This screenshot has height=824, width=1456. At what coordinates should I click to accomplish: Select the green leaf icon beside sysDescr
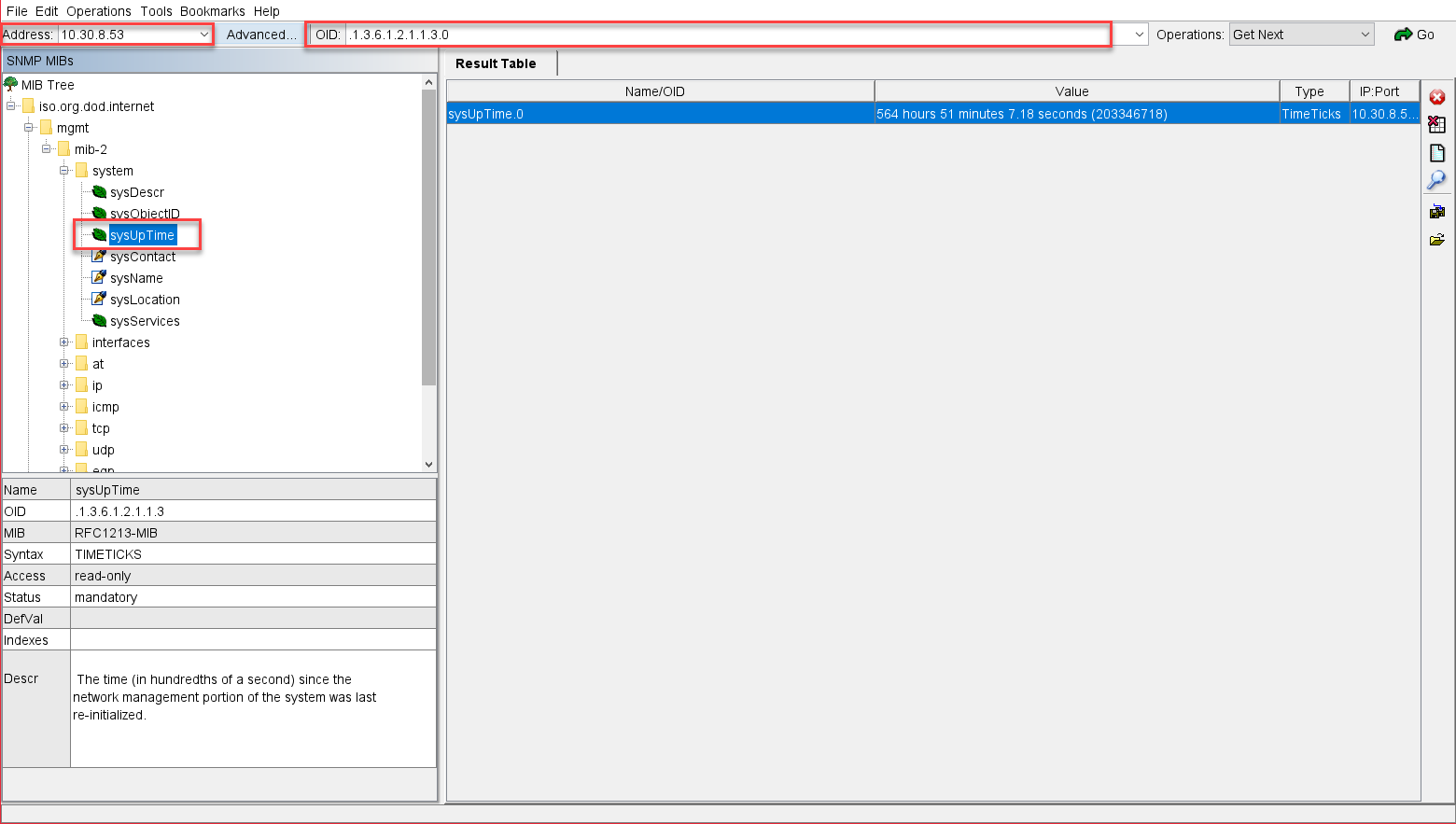tap(99, 192)
